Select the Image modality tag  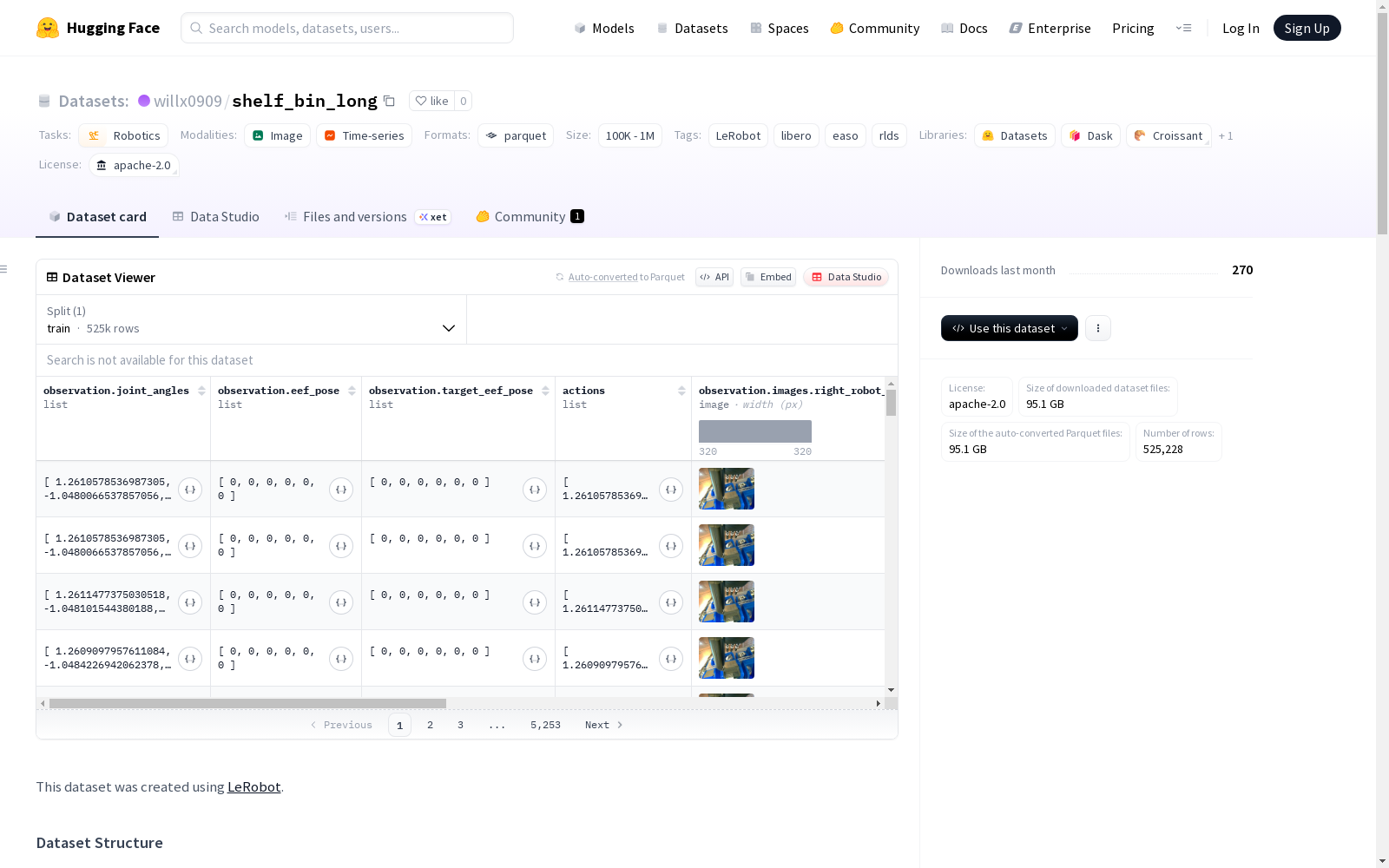277,135
